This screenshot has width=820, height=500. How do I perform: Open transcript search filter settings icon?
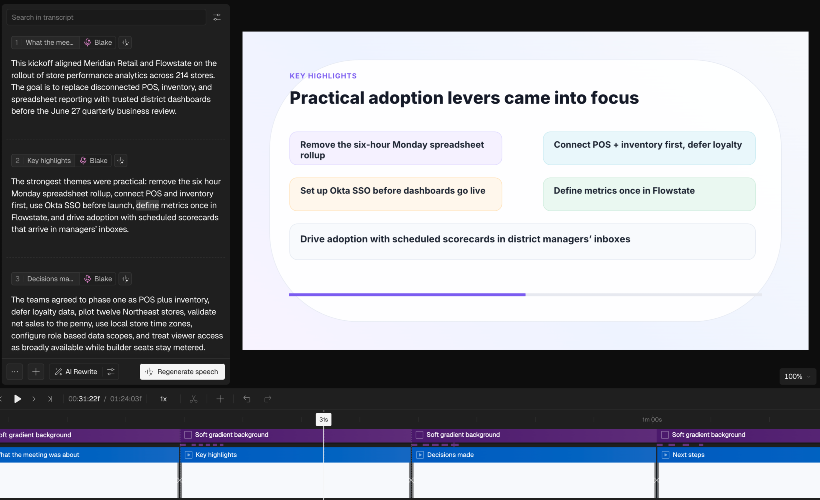217,17
